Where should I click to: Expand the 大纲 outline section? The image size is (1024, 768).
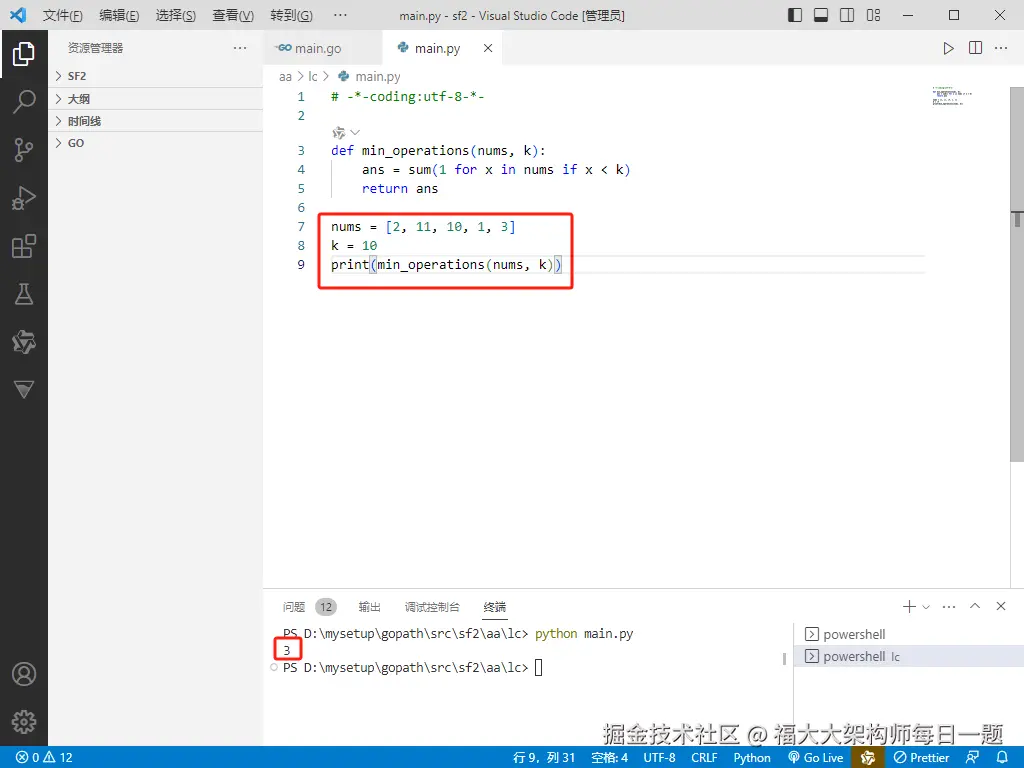click(156, 99)
